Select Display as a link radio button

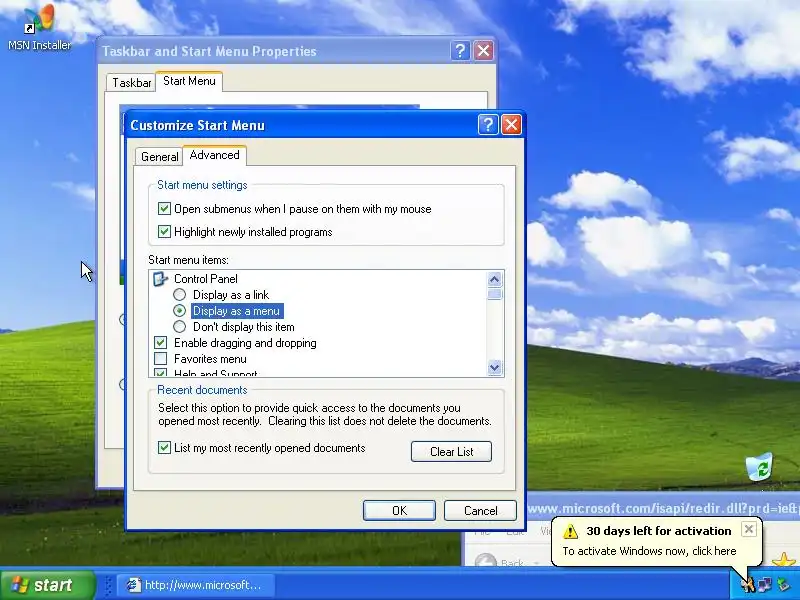point(180,294)
